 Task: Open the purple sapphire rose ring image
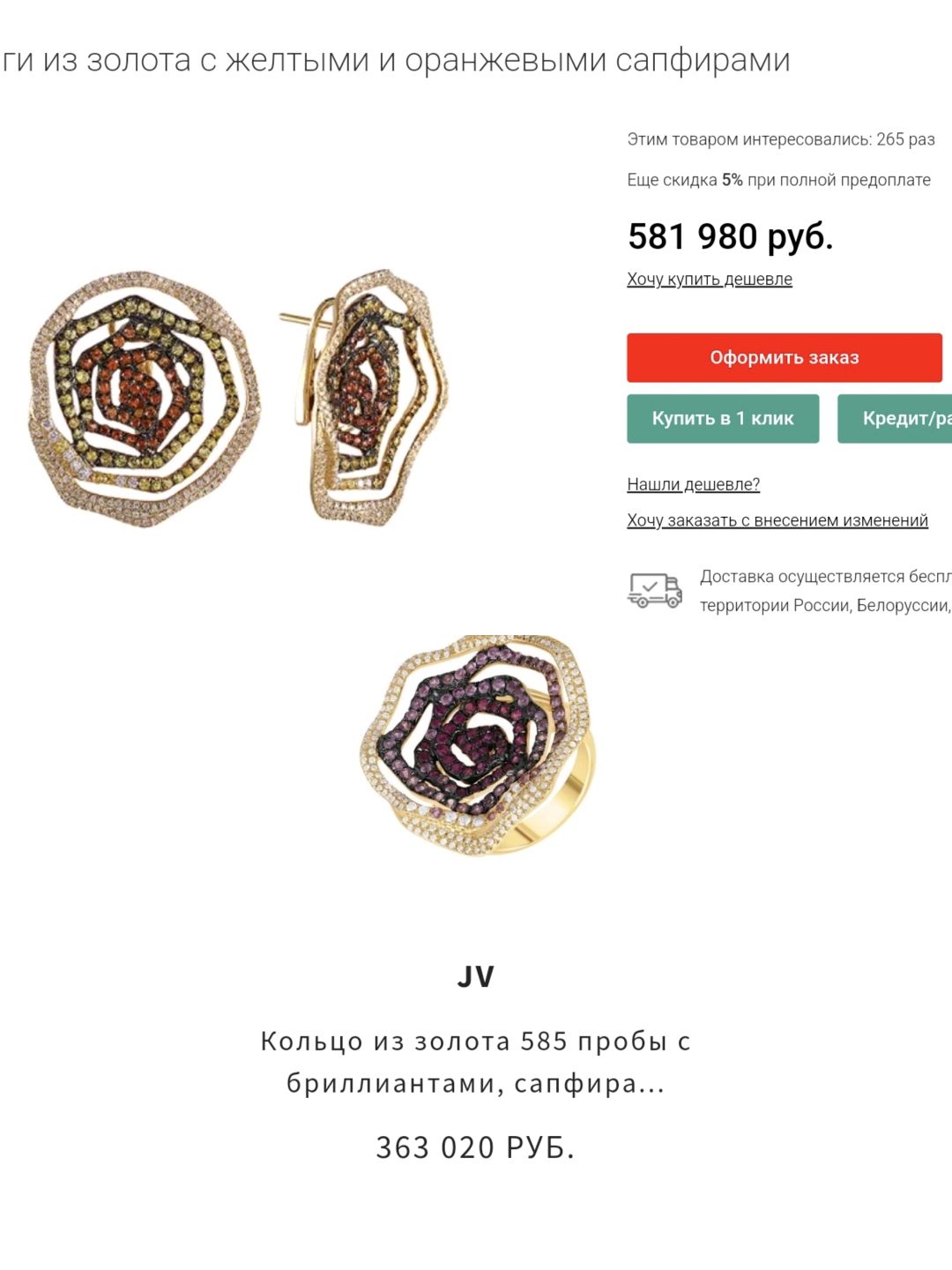click(x=478, y=745)
